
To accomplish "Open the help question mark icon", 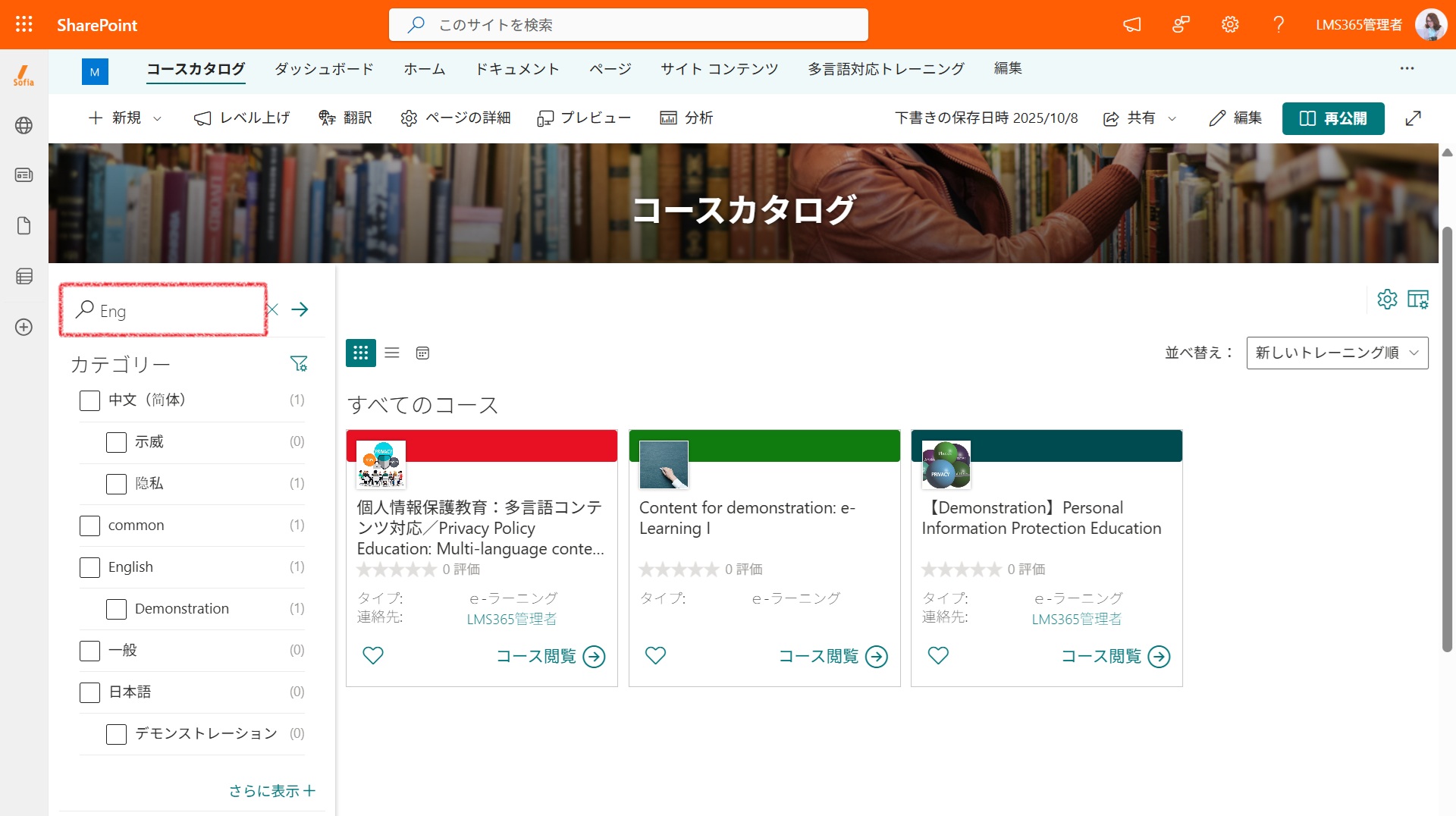I will coord(1279,24).
